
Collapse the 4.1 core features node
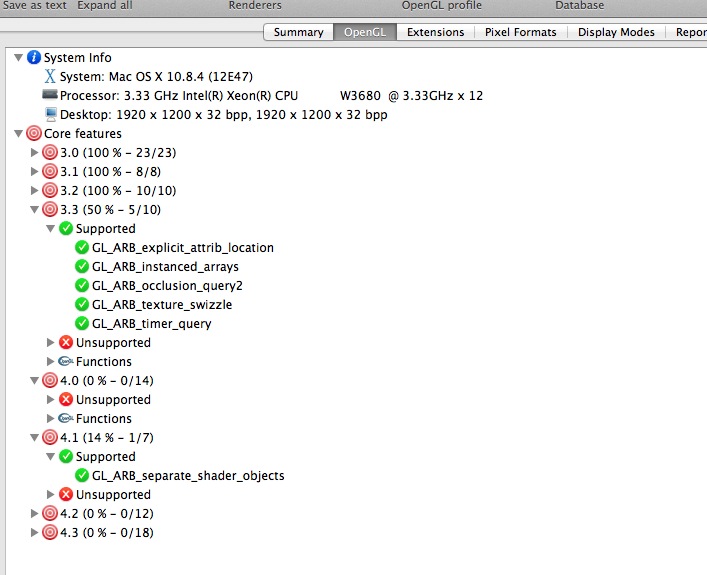coord(34,437)
